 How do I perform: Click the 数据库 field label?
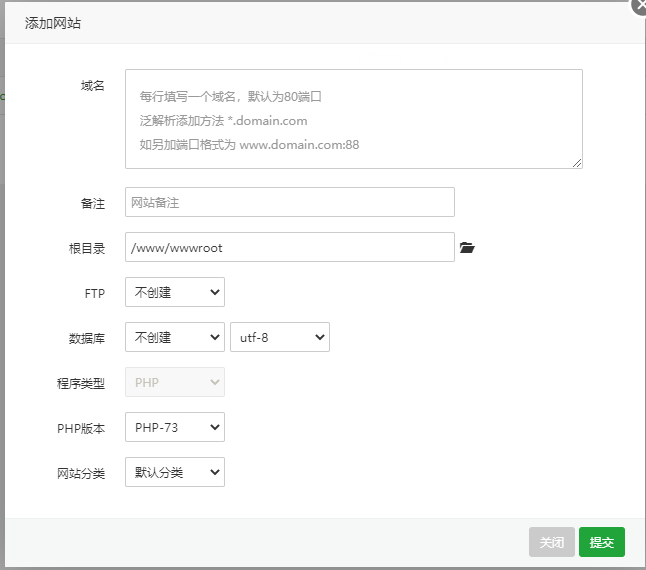pos(87,338)
